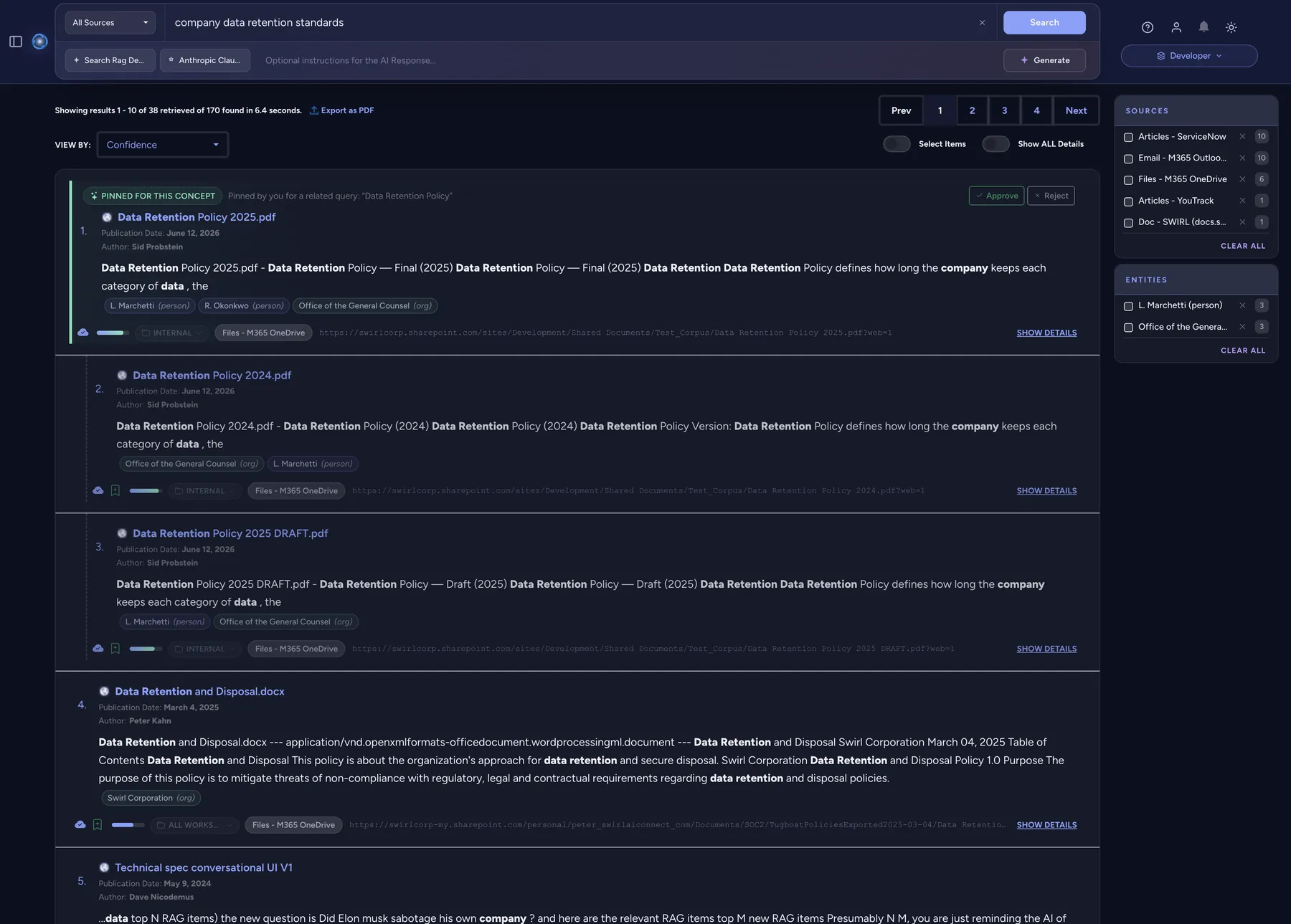This screenshot has width=1291, height=924.
Task: Remove Articles - ServiceNow source filter X
Action: (1242, 136)
